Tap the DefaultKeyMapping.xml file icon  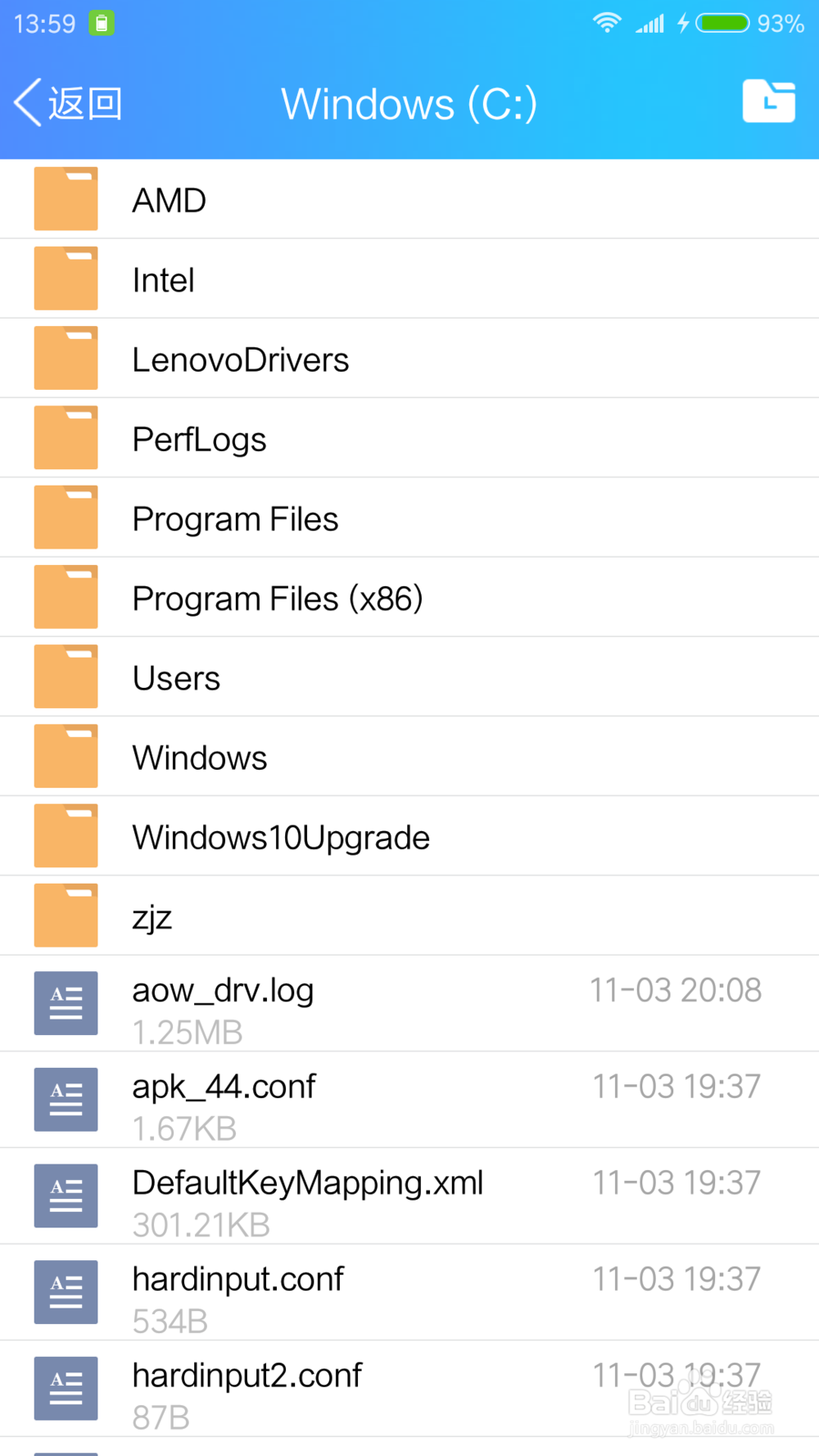pyautogui.click(x=66, y=1196)
